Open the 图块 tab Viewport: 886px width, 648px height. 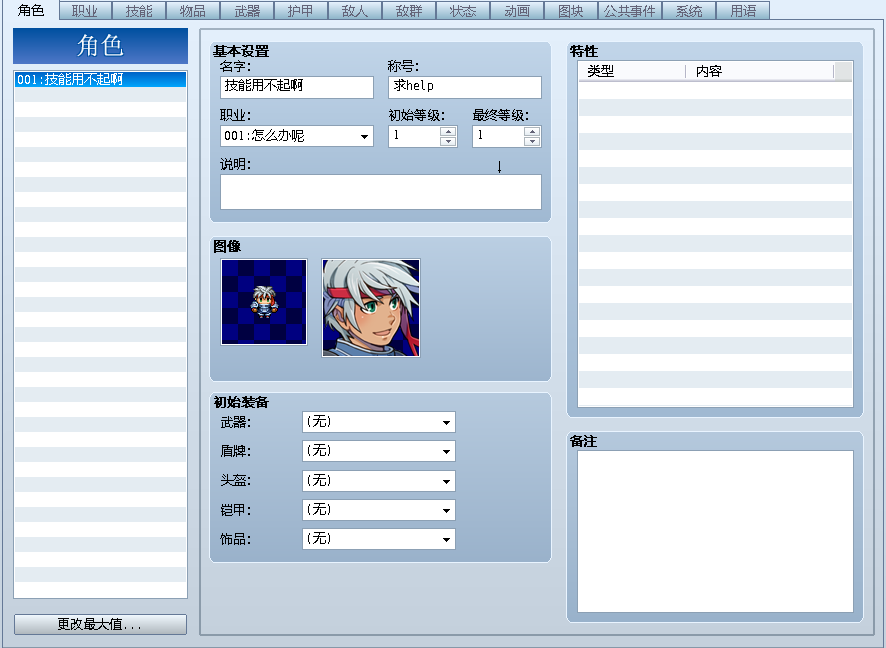point(571,11)
